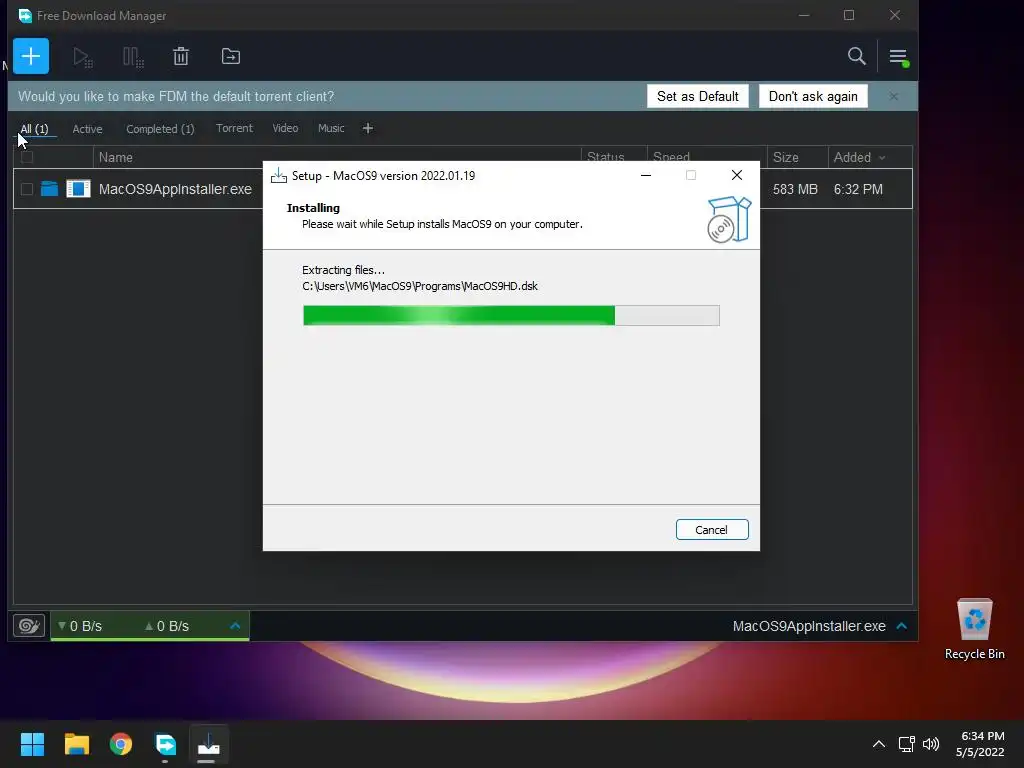Tick the select-all checkbox in the header
The image size is (1024, 768).
(27, 157)
